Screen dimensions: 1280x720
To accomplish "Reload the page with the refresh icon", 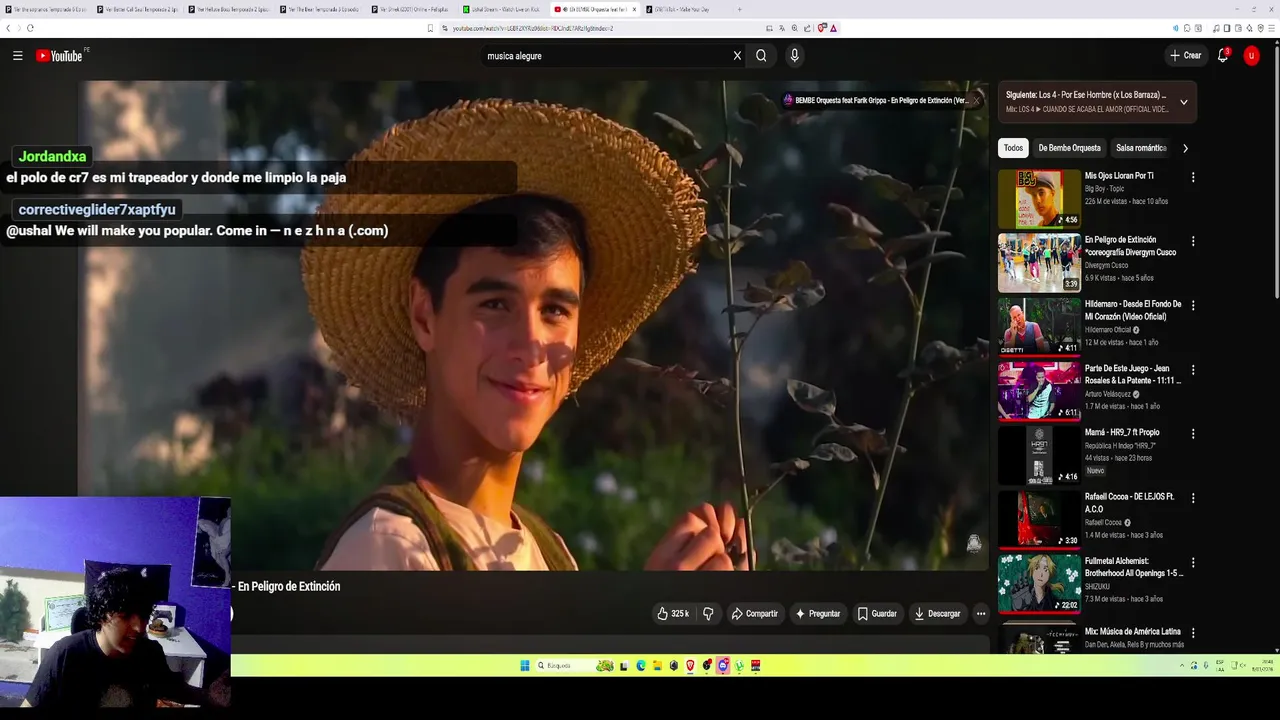I will 30,28.
